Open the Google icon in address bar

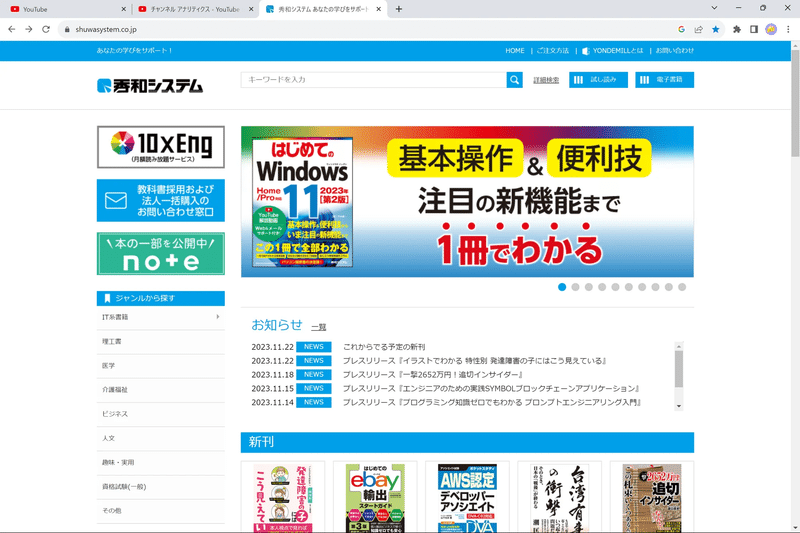681,30
